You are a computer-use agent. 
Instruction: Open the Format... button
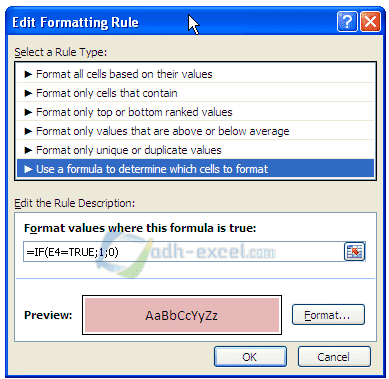[328, 315]
